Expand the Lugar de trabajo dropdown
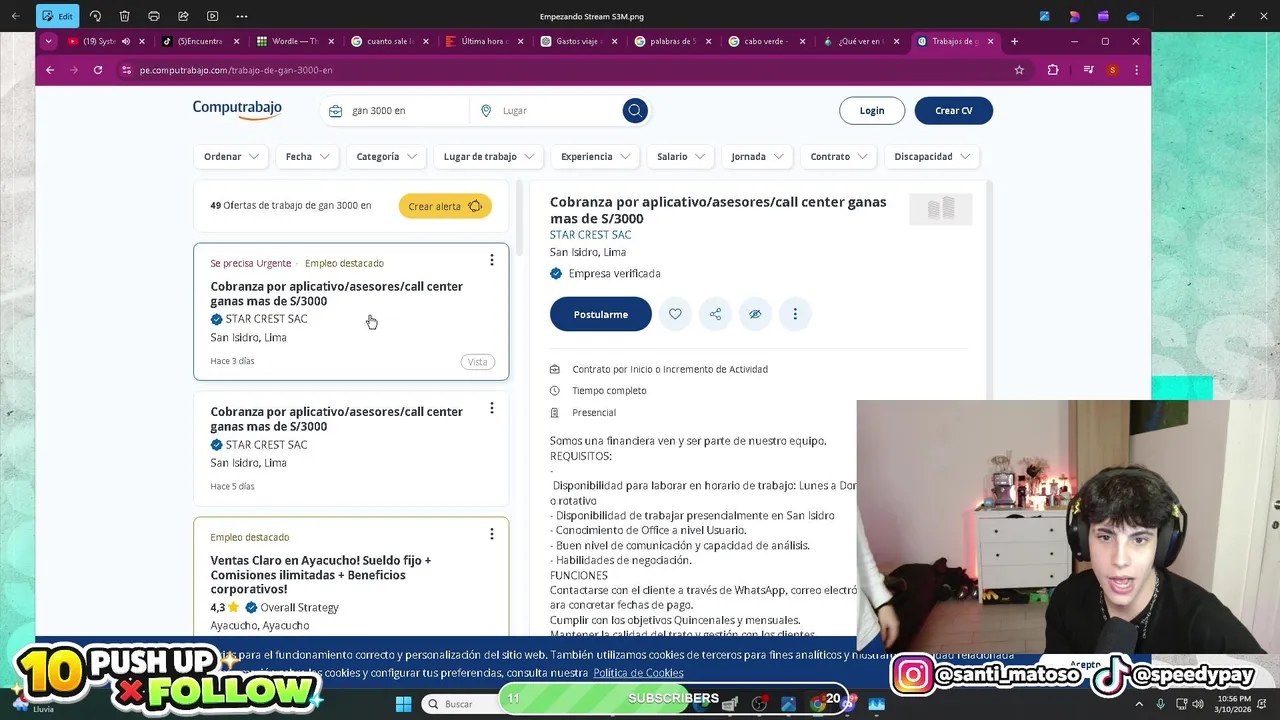The height and width of the screenshot is (720, 1280). [489, 156]
